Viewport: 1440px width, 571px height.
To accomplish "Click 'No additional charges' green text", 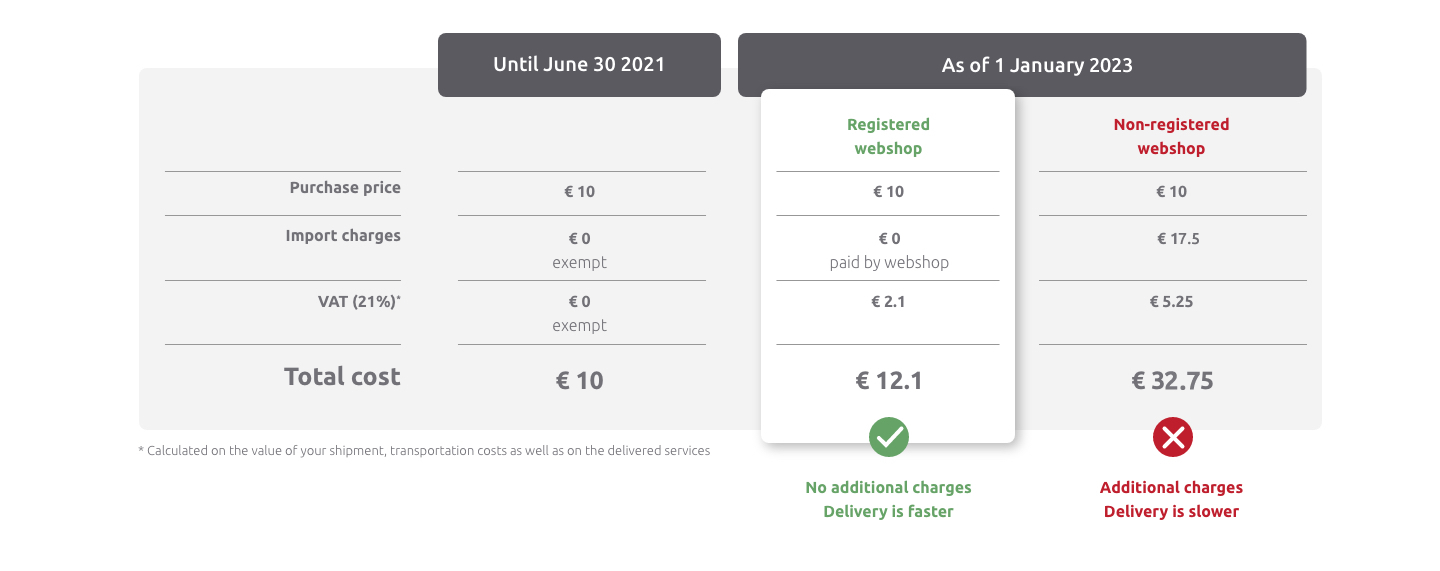I will (888, 488).
